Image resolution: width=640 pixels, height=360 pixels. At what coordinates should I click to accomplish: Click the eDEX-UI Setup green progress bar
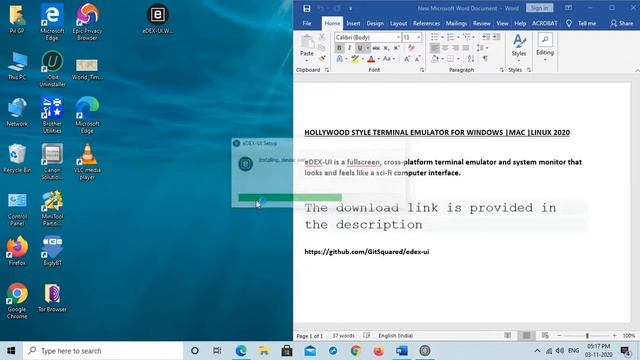[x=290, y=198]
